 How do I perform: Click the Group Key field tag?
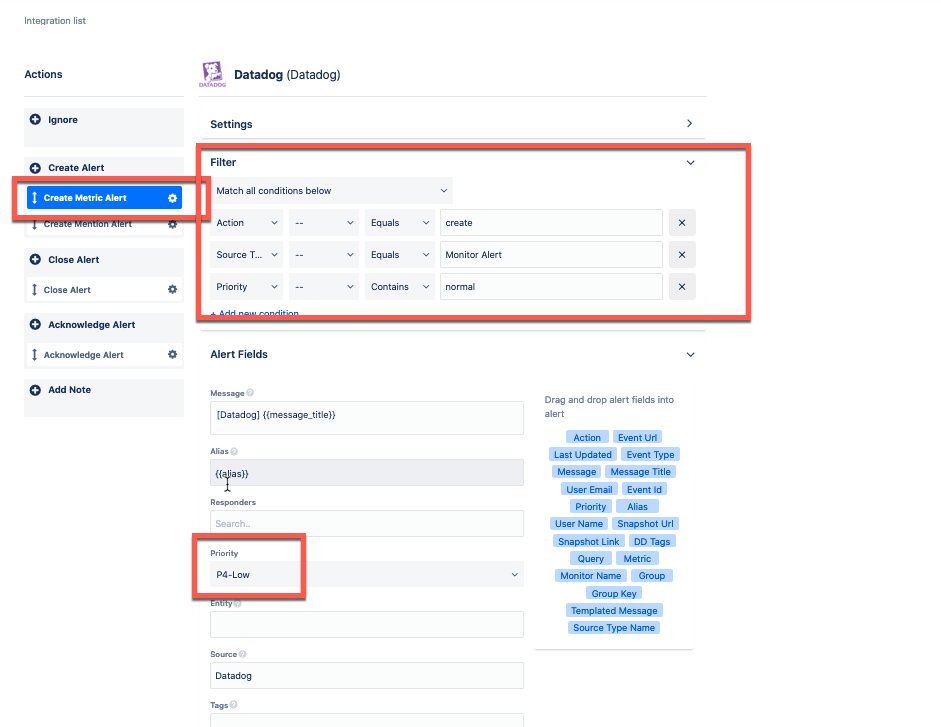(x=613, y=593)
